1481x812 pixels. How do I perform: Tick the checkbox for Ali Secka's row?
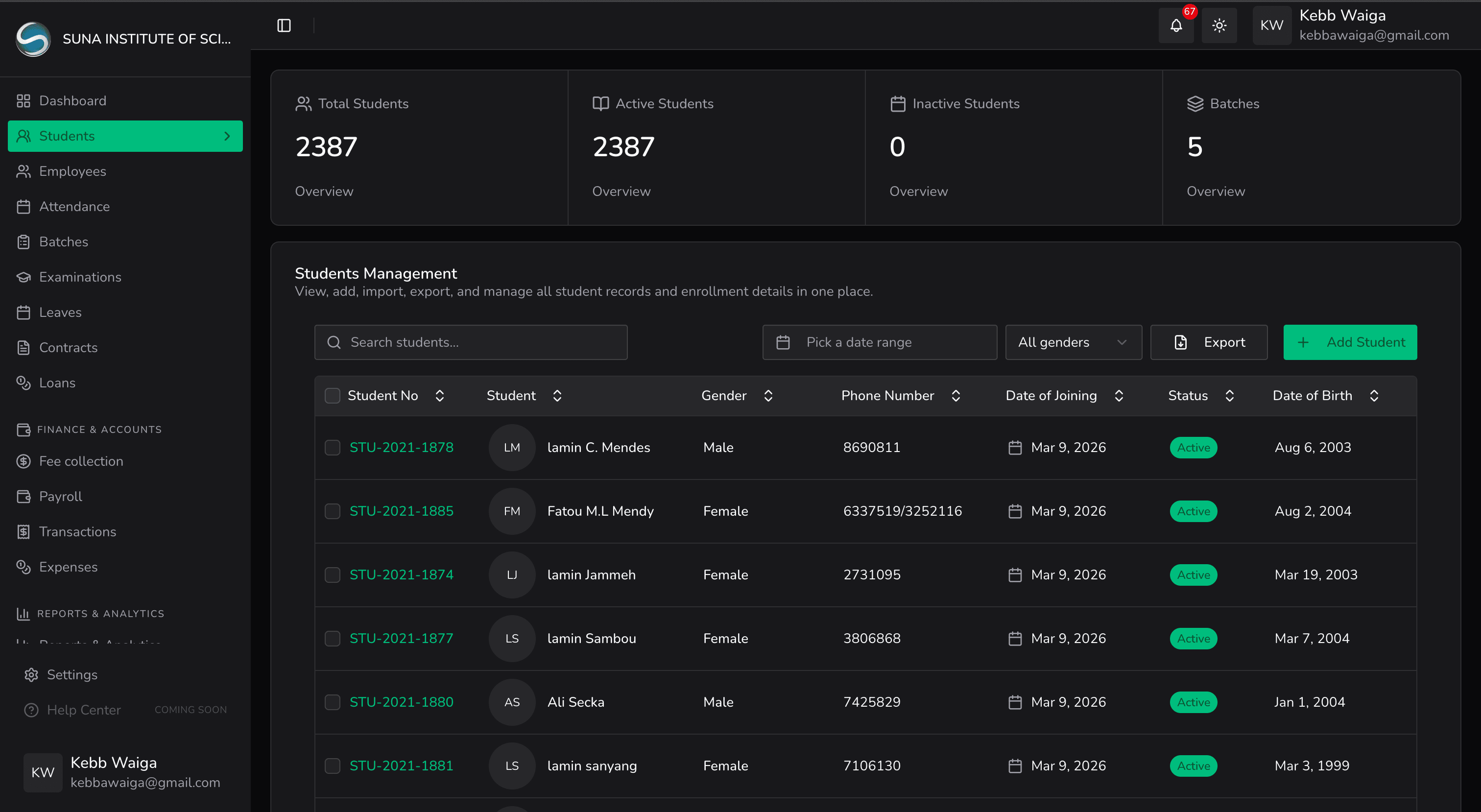(x=333, y=702)
